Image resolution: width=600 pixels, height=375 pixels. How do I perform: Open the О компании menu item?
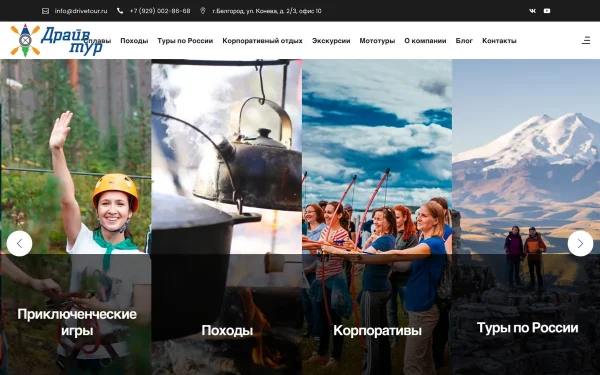click(425, 41)
